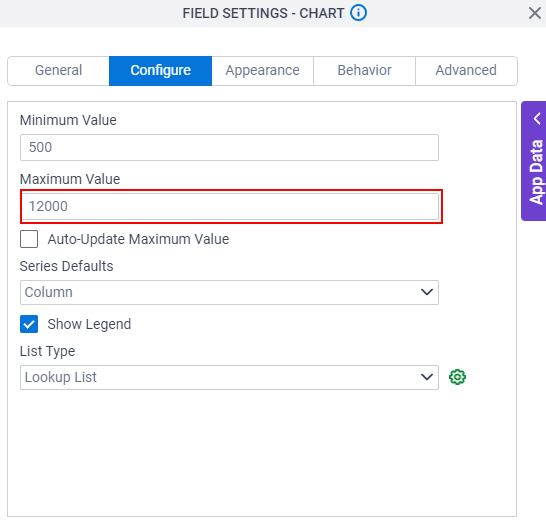
Task: Click the Auto-Update Maximum Value label
Action: [138, 239]
